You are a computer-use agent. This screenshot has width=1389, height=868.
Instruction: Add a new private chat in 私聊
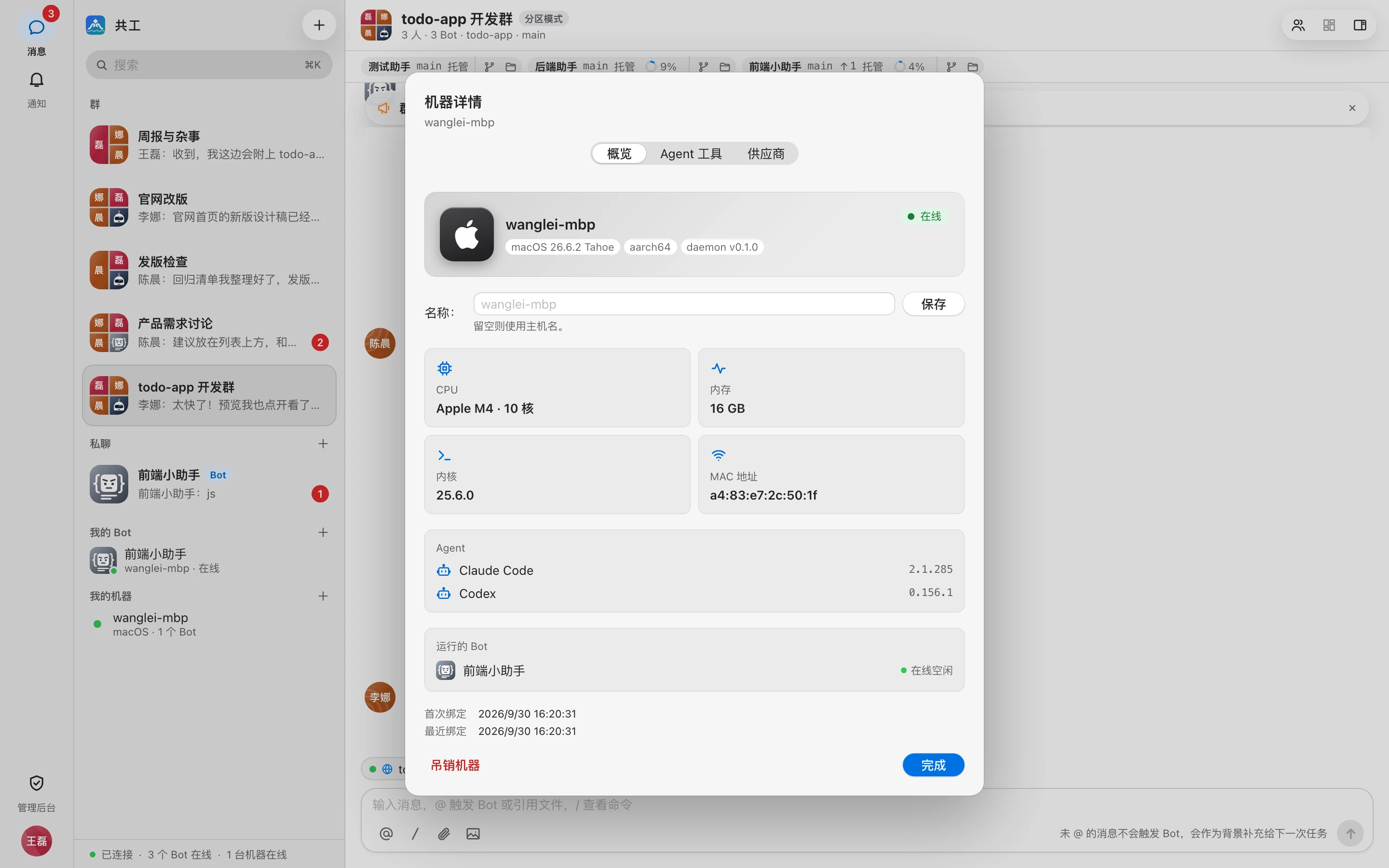click(x=323, y=444)
